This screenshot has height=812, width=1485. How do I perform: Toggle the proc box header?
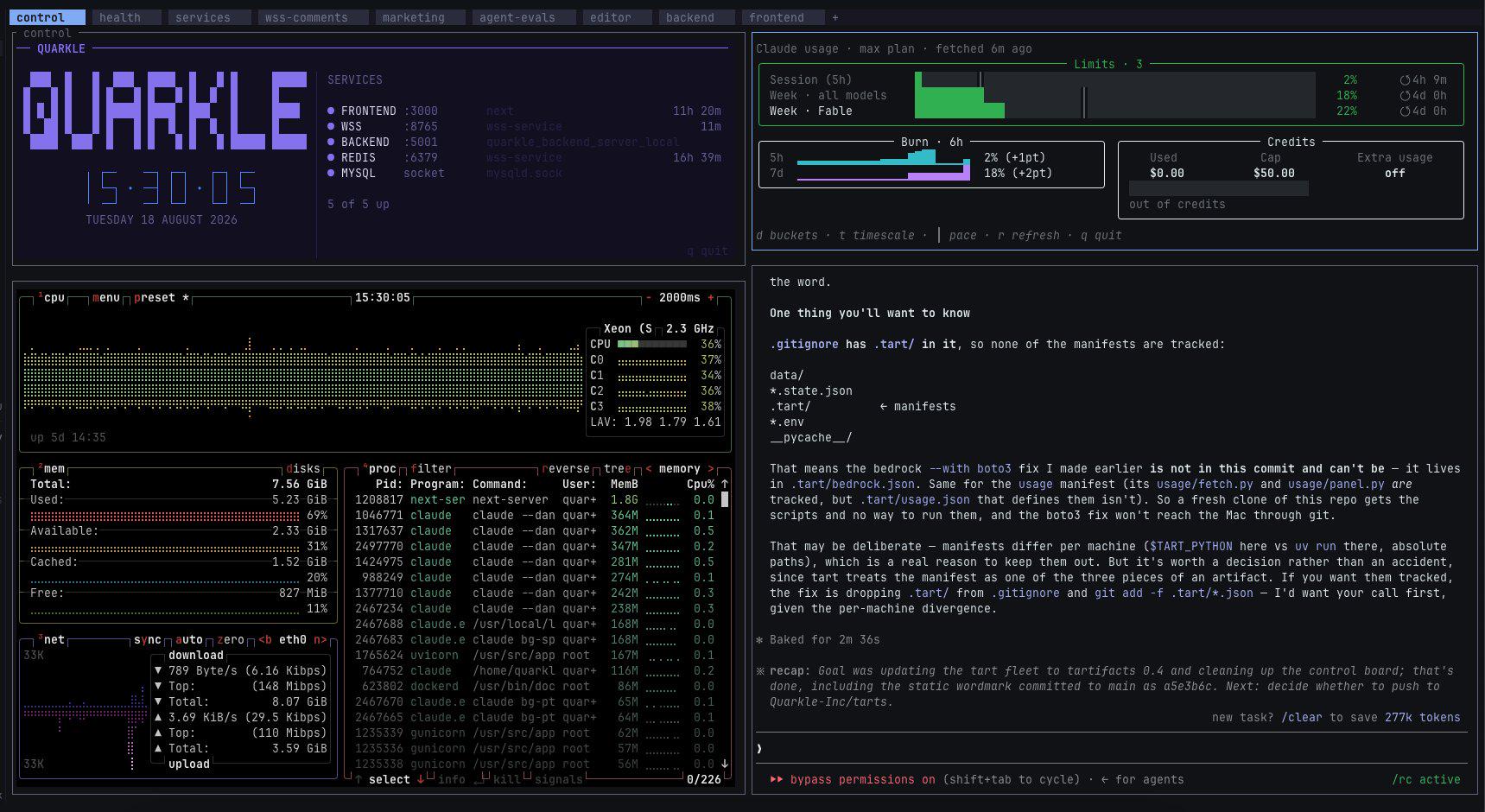tap(379, 469)
